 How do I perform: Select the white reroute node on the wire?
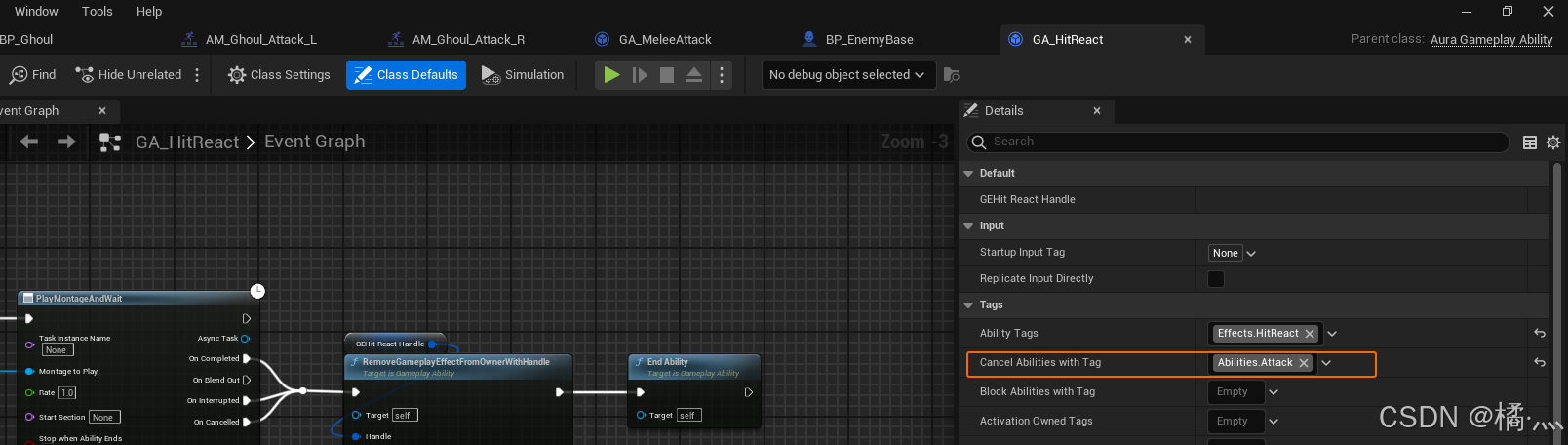pos(303,391)
